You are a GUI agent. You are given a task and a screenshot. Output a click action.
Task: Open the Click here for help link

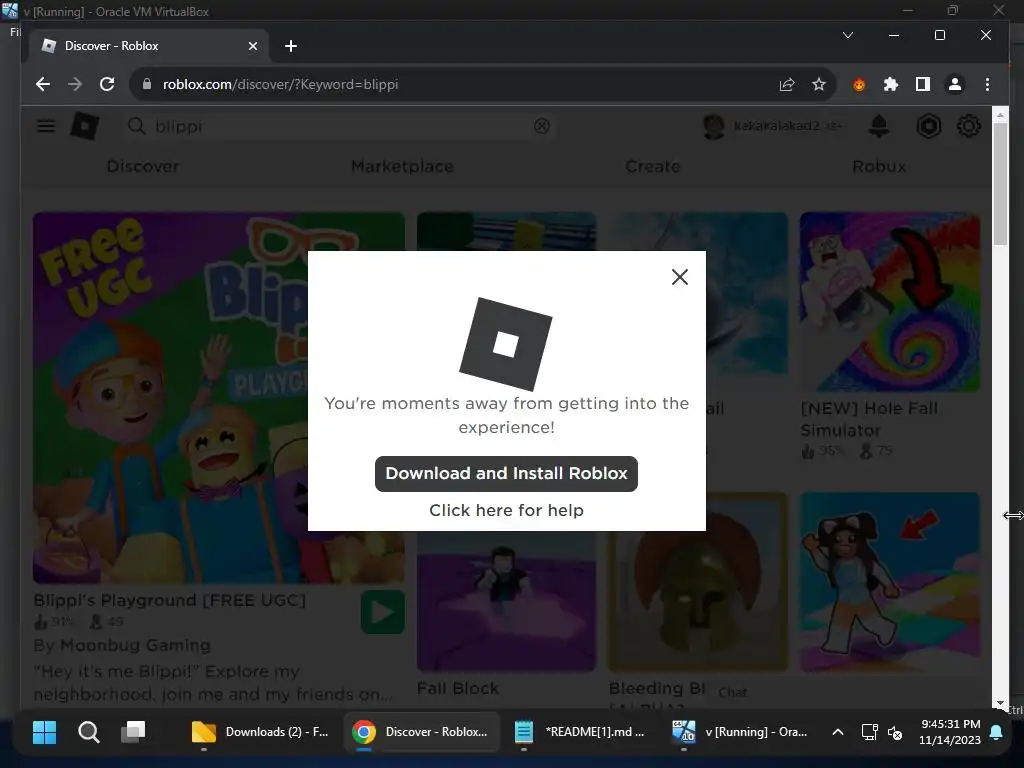[506, 510]
